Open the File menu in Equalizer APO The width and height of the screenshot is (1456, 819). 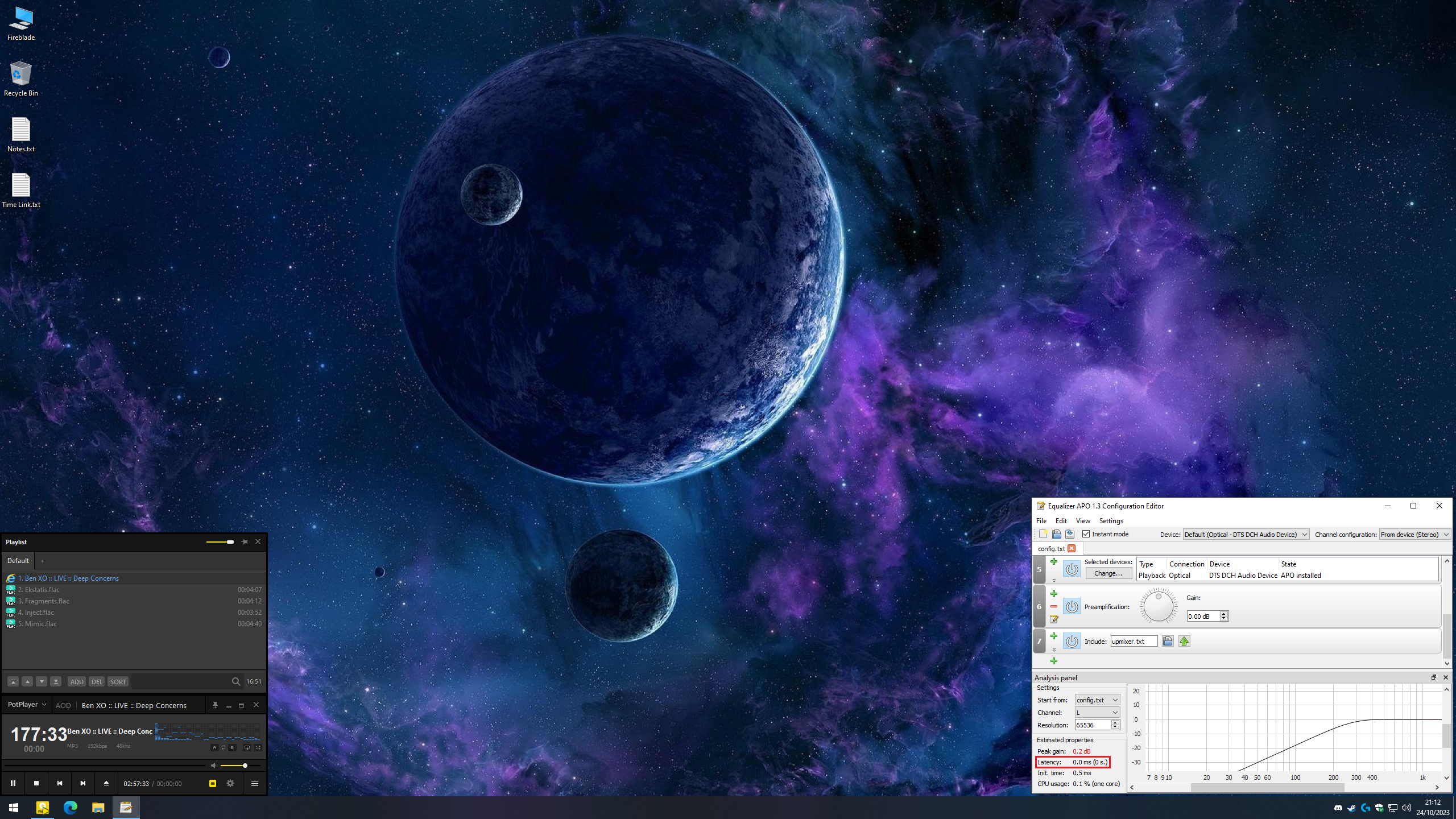click(x=1041, y=521)
